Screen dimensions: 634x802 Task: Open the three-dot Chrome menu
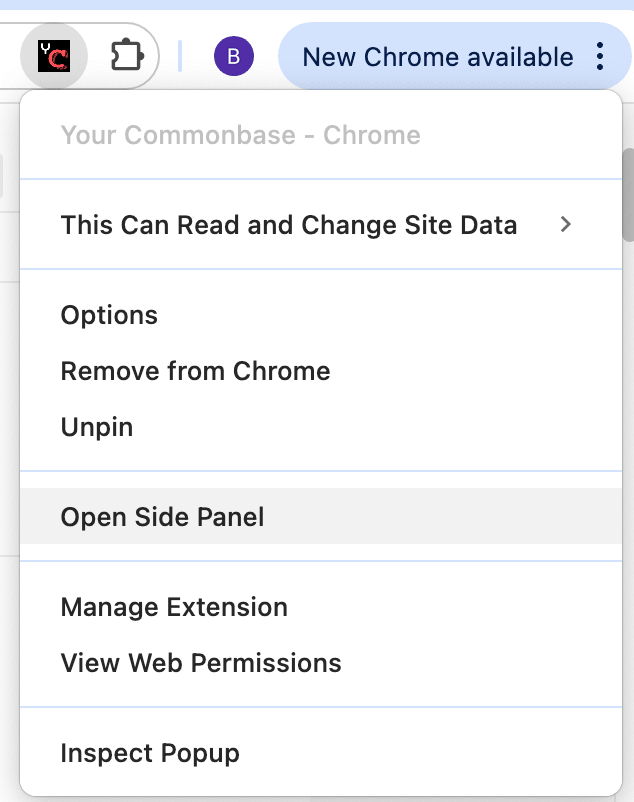click(x=600, y=56)
